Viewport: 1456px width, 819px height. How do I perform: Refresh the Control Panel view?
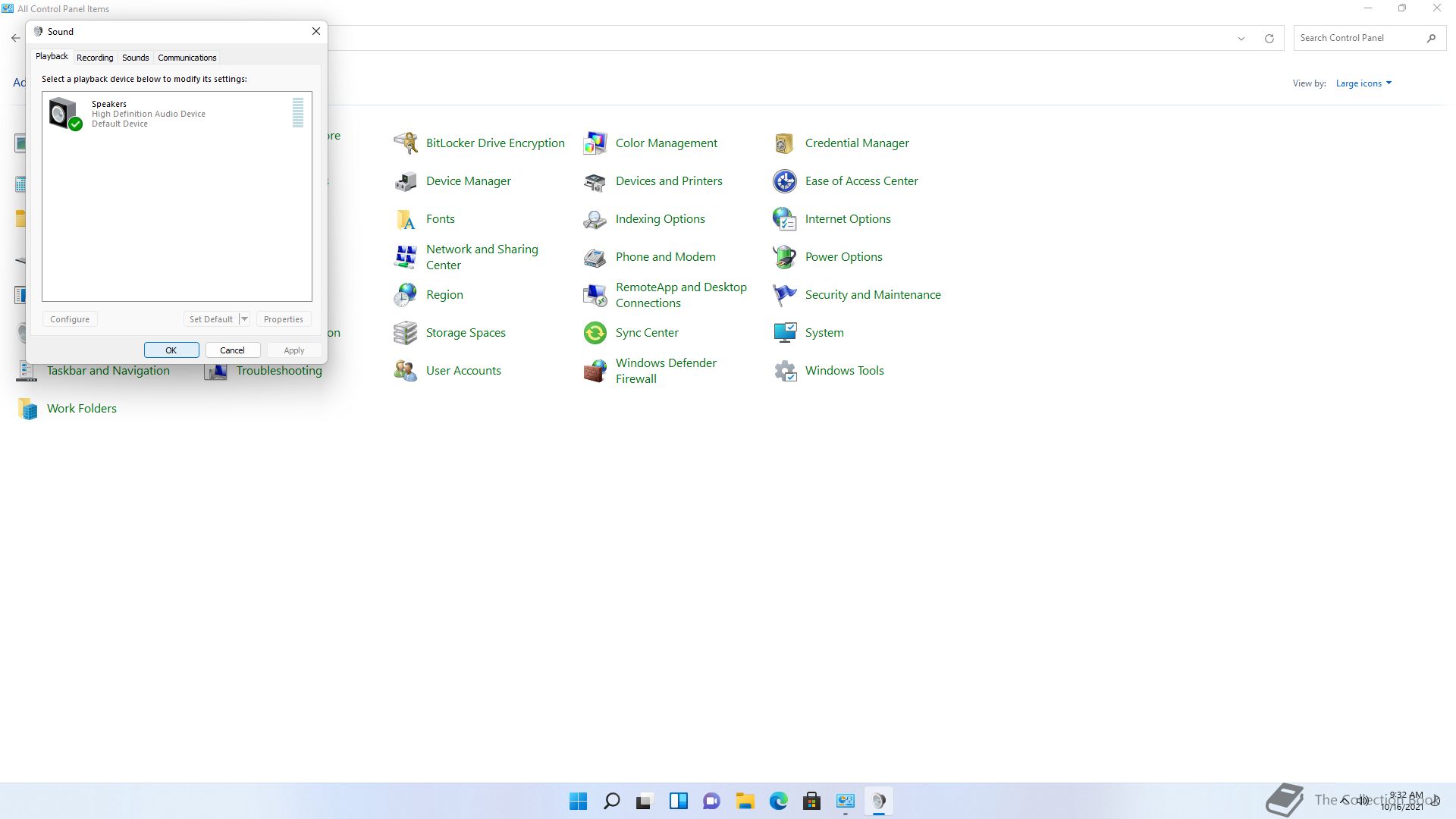click(1269, 39)
